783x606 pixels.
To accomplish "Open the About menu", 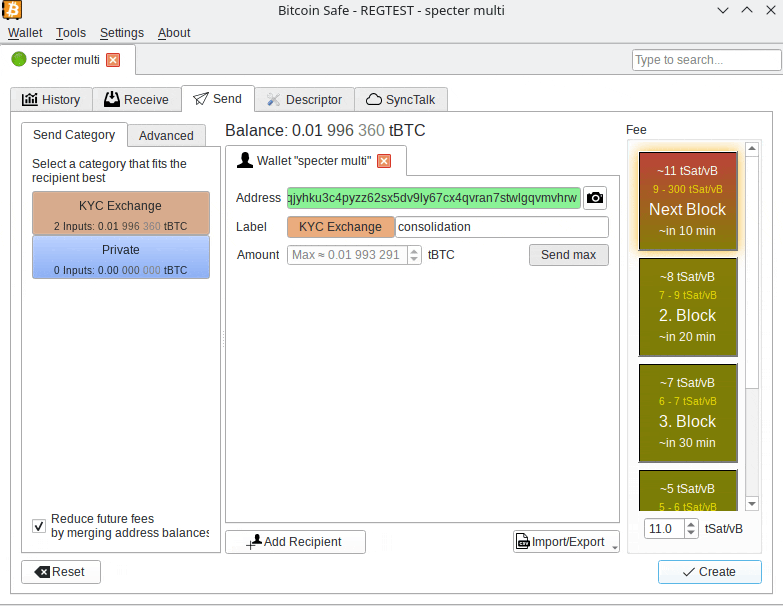I will point(174,33).
